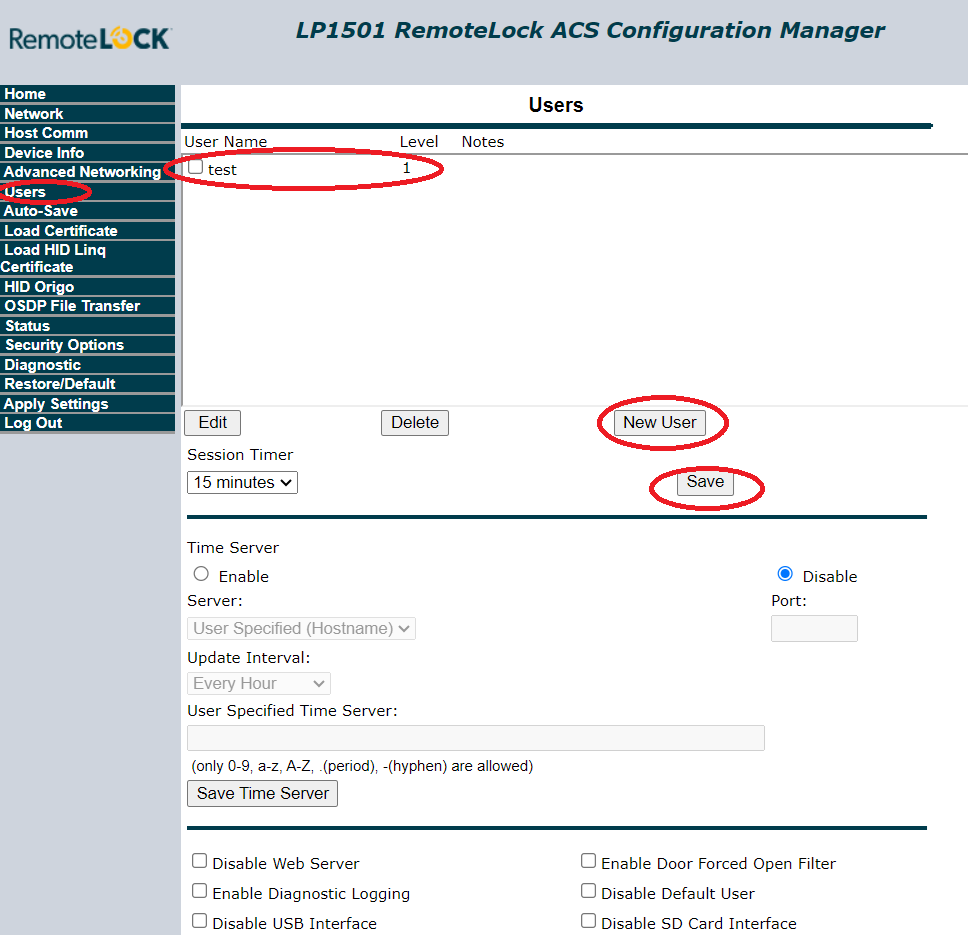Open the Device Info page

[87, 152]
